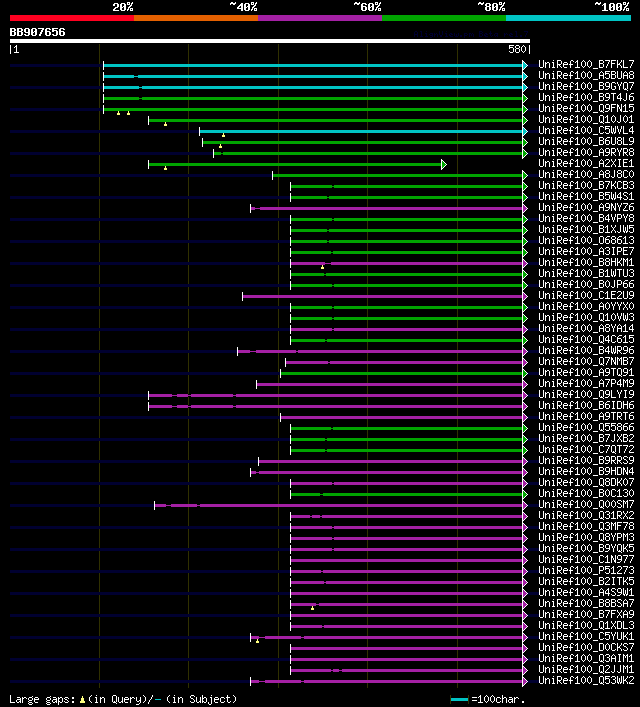This screenshot has width=640, height=707.
Task: Click the UniRef100_B0C130 label
Action: point(586,493)
